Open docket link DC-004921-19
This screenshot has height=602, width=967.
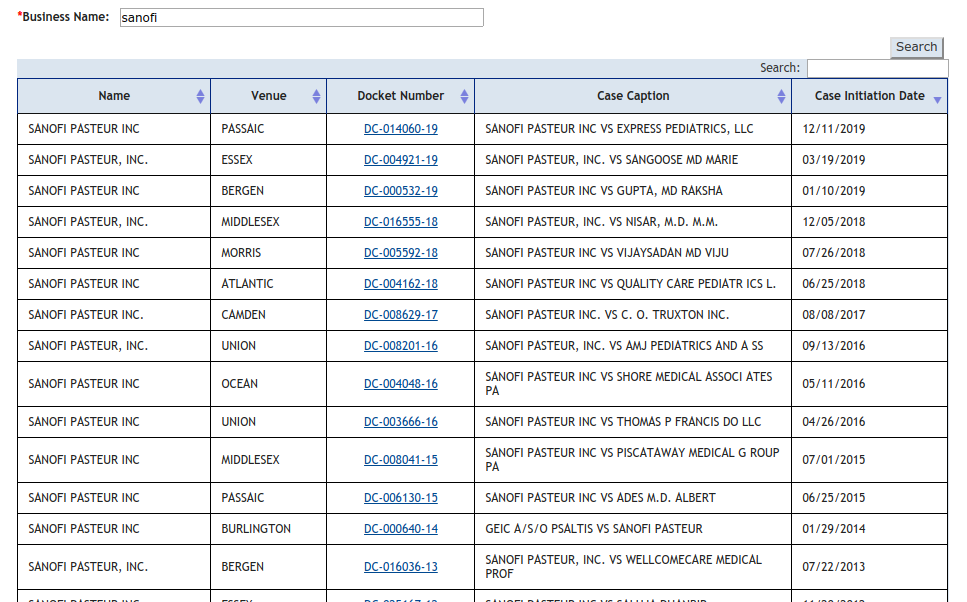click(x=401, y=160)
